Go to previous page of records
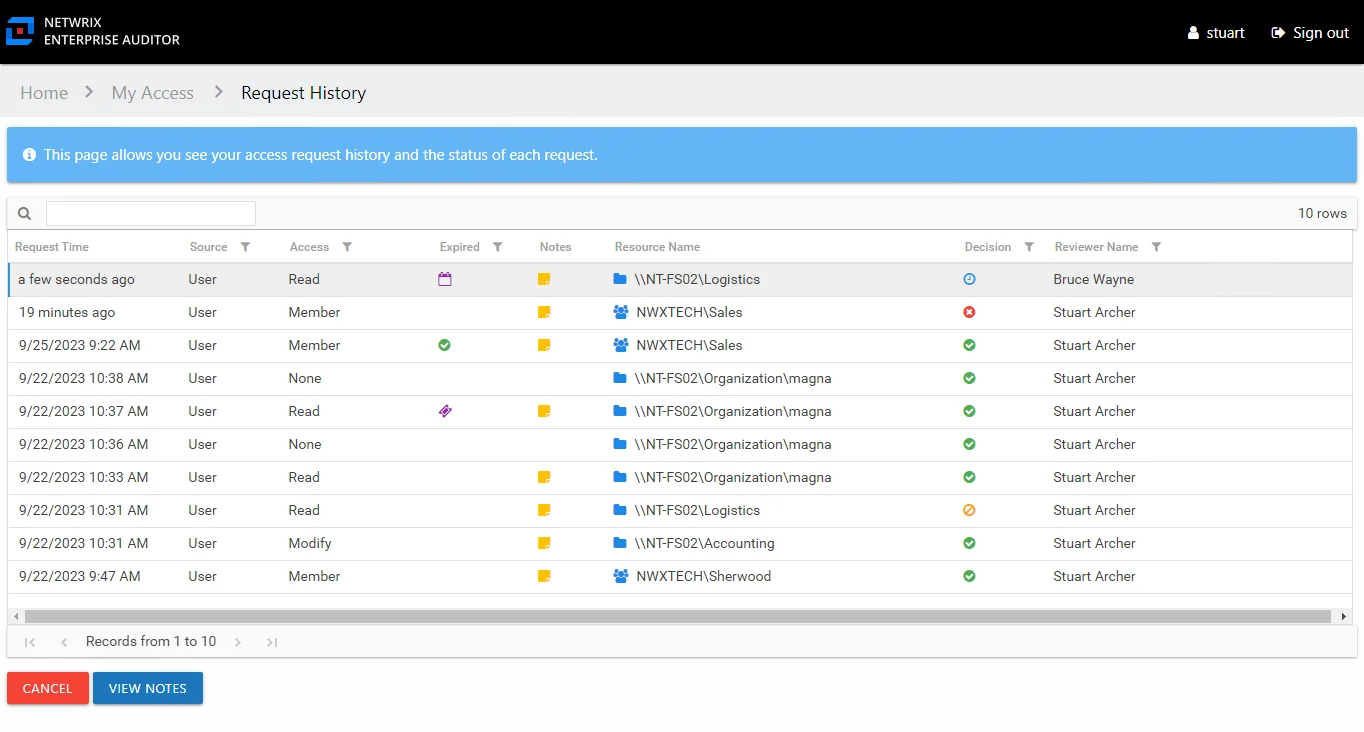Viewport: 1364px width, 732px height. pos(64,642)
